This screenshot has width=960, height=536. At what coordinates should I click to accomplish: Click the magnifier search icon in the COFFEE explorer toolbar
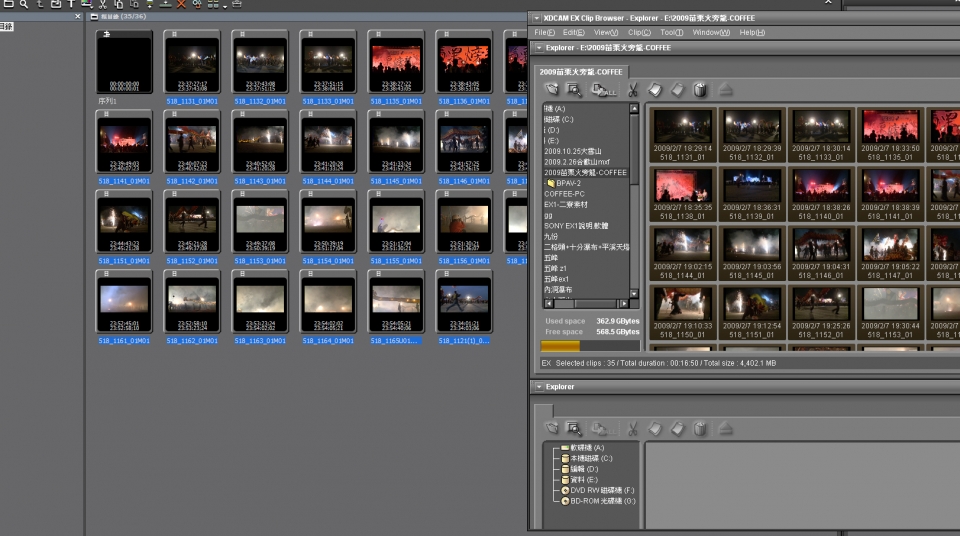(x=575, y=90)
